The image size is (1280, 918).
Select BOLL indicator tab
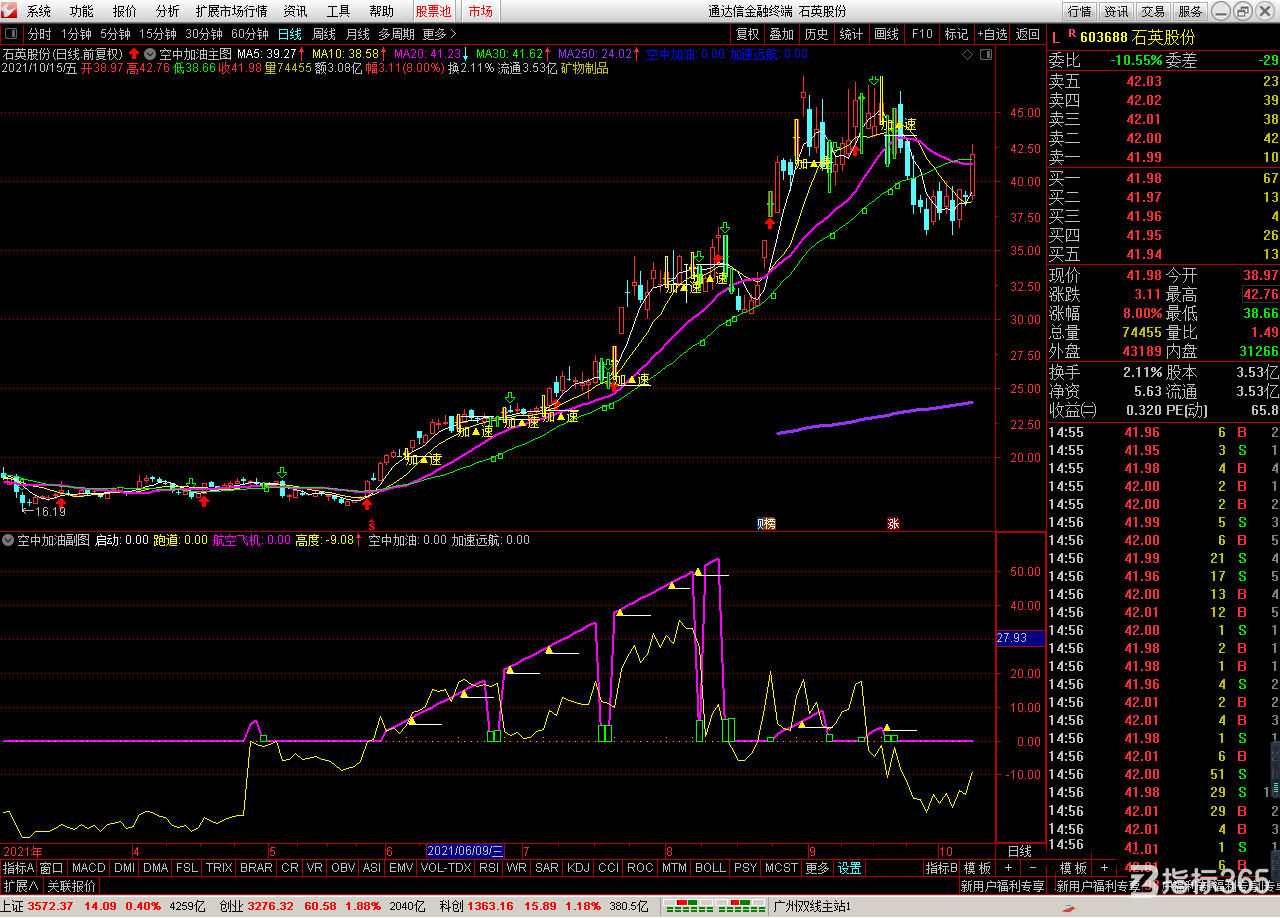pos(710,868)
